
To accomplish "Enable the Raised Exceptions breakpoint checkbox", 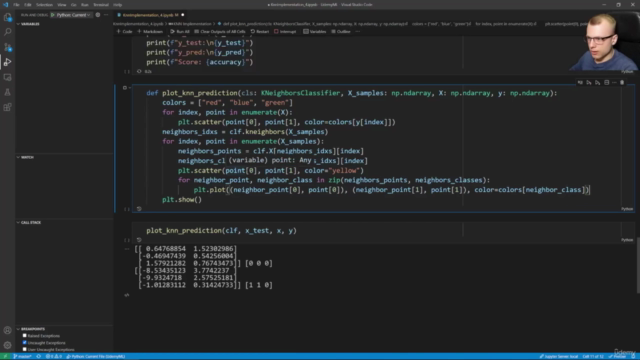I will coord(24,336).
